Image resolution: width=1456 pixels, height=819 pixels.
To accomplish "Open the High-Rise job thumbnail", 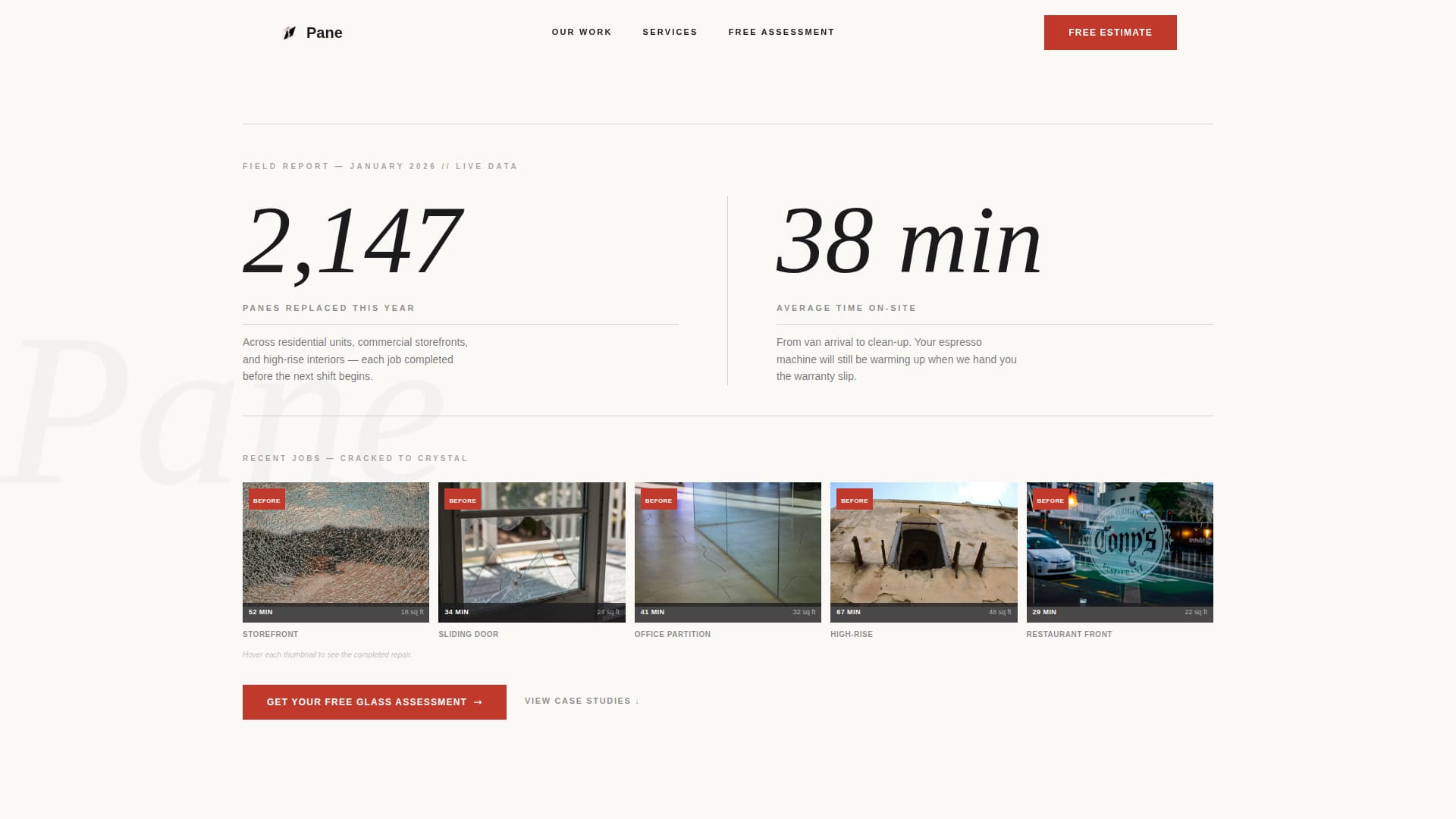I will (x=924, y=552).
